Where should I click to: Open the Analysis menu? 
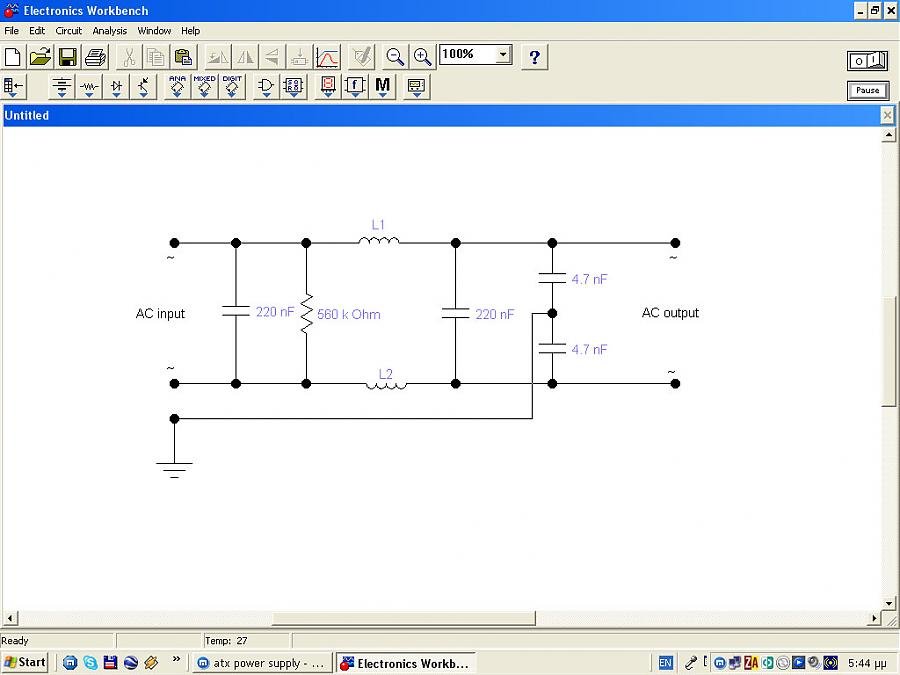[110, 31]
